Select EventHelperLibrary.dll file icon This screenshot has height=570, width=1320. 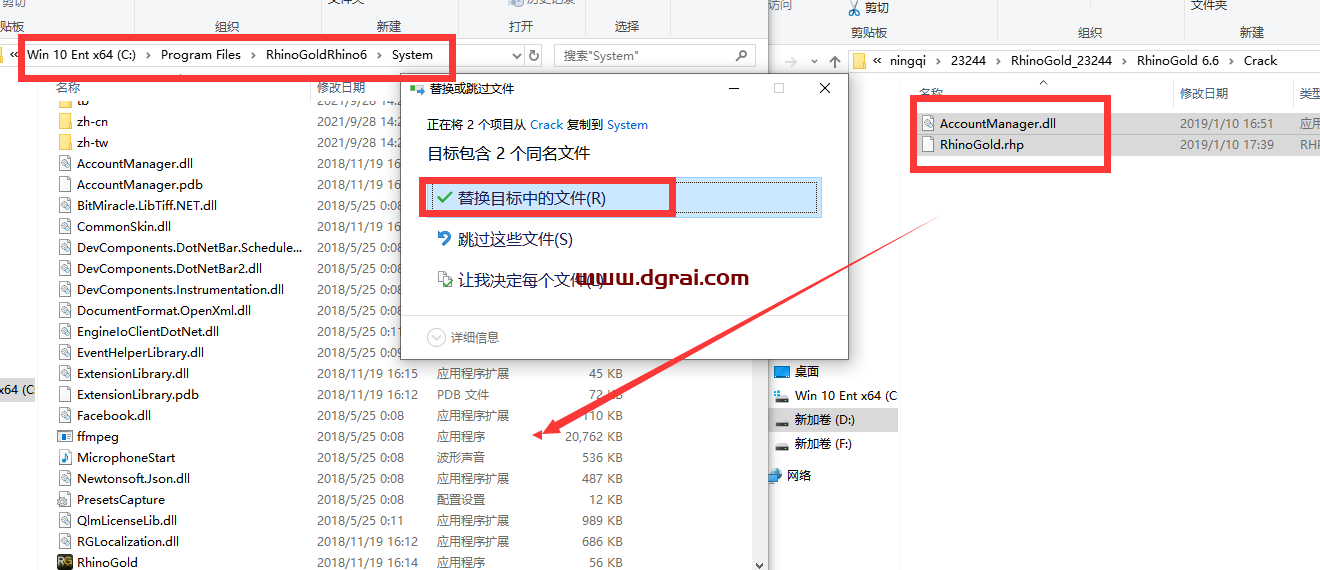pyautogui.click(x=65, y=353)
